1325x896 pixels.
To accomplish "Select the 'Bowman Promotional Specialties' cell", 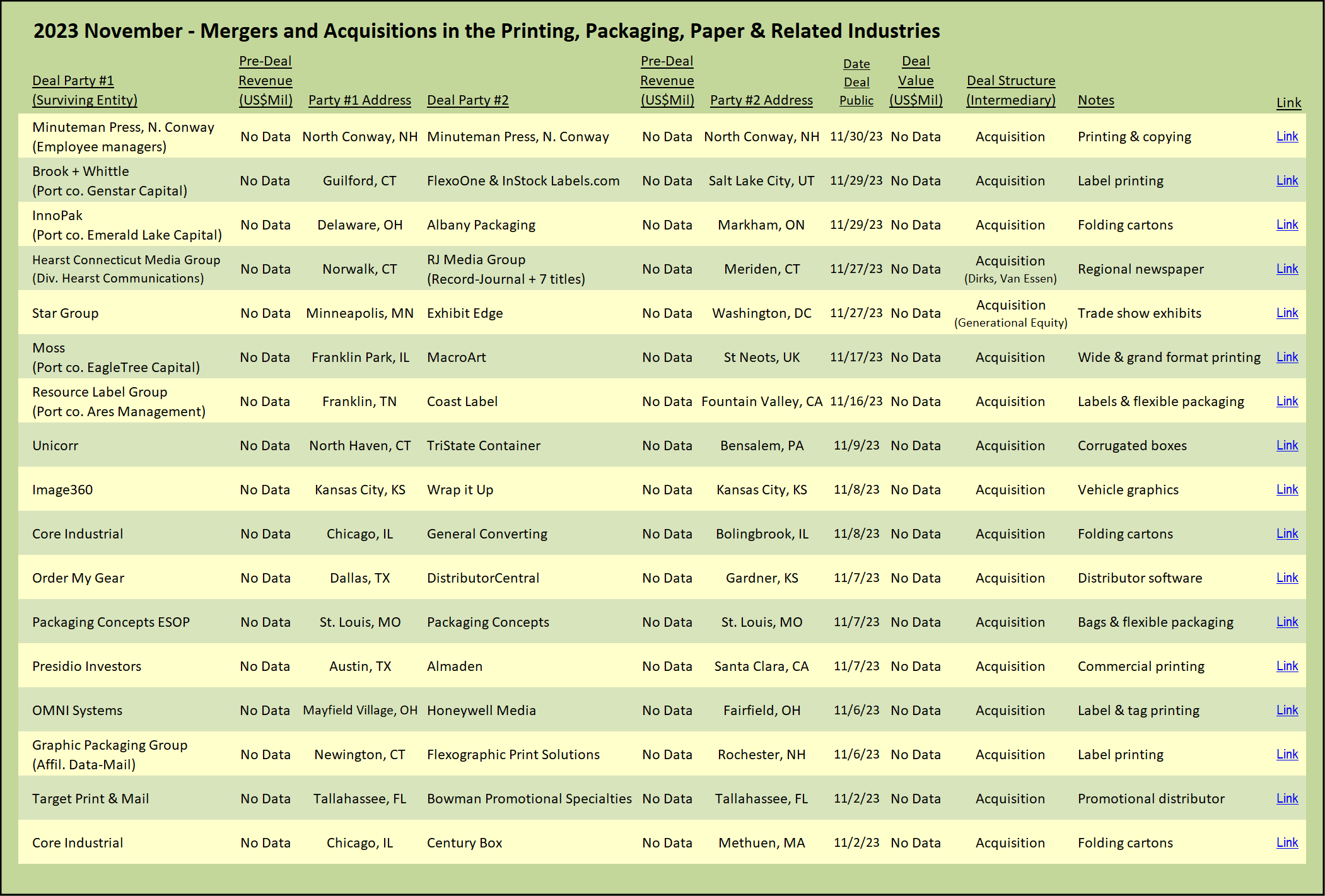I will (529, 799).
